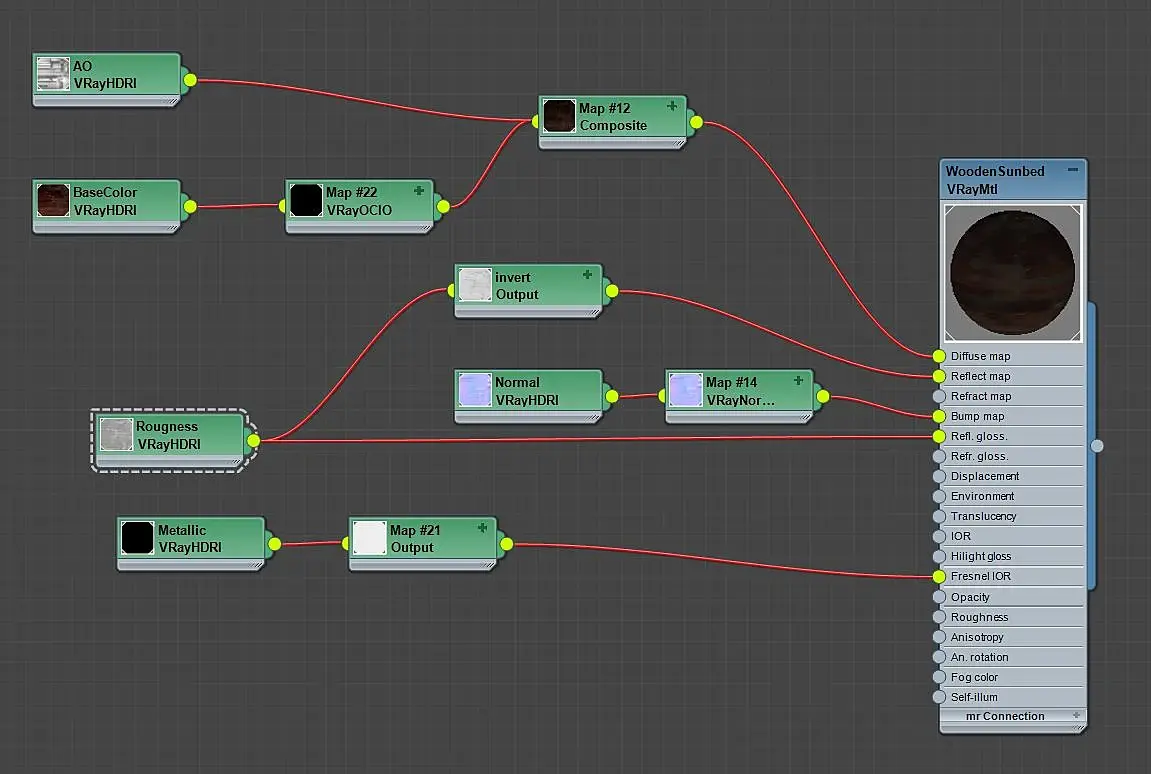
Task: Click the Refl. gloss. input socket
Action: (x=939, y=436)
